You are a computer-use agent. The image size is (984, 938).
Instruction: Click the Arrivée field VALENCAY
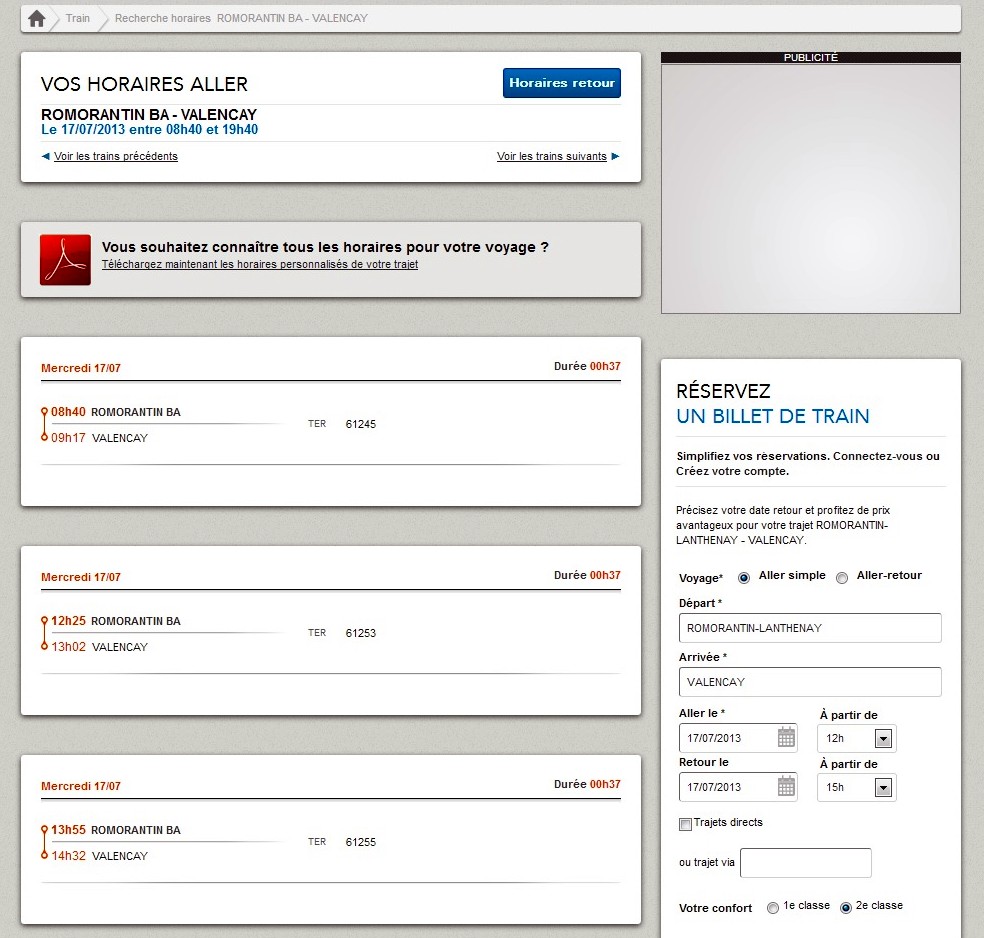[x=810, y=682]
